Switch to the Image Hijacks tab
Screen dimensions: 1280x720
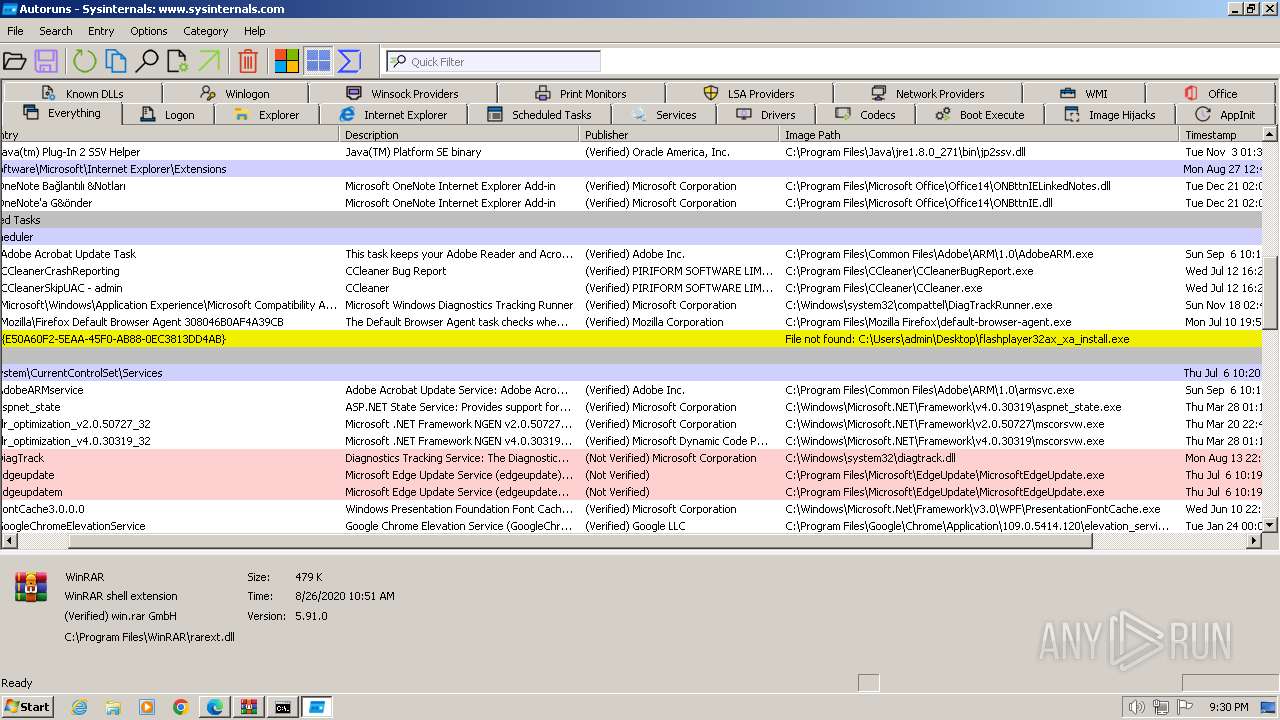point(1109,115)
